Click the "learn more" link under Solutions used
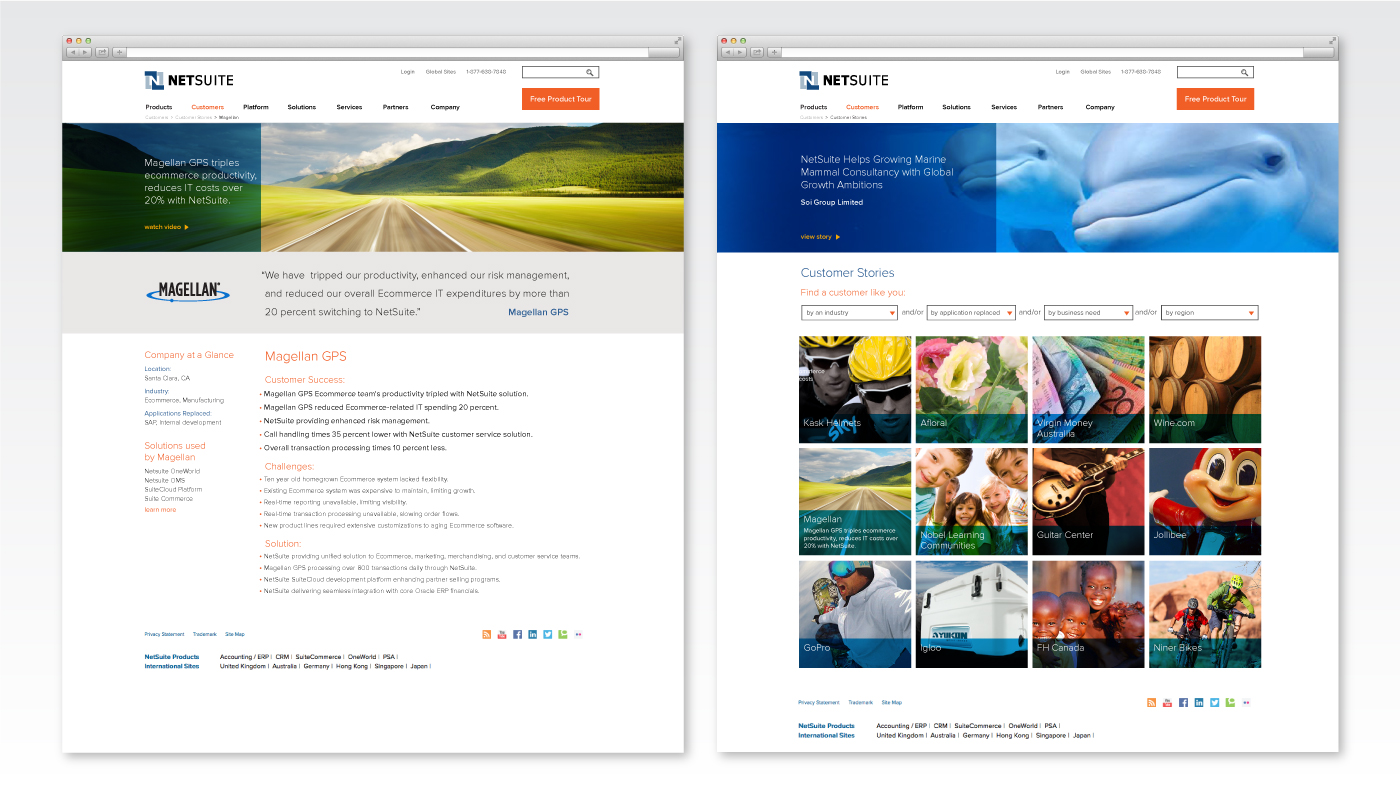Image resolution: width=1400 pixels, height=790 pixels. point(160,510)
